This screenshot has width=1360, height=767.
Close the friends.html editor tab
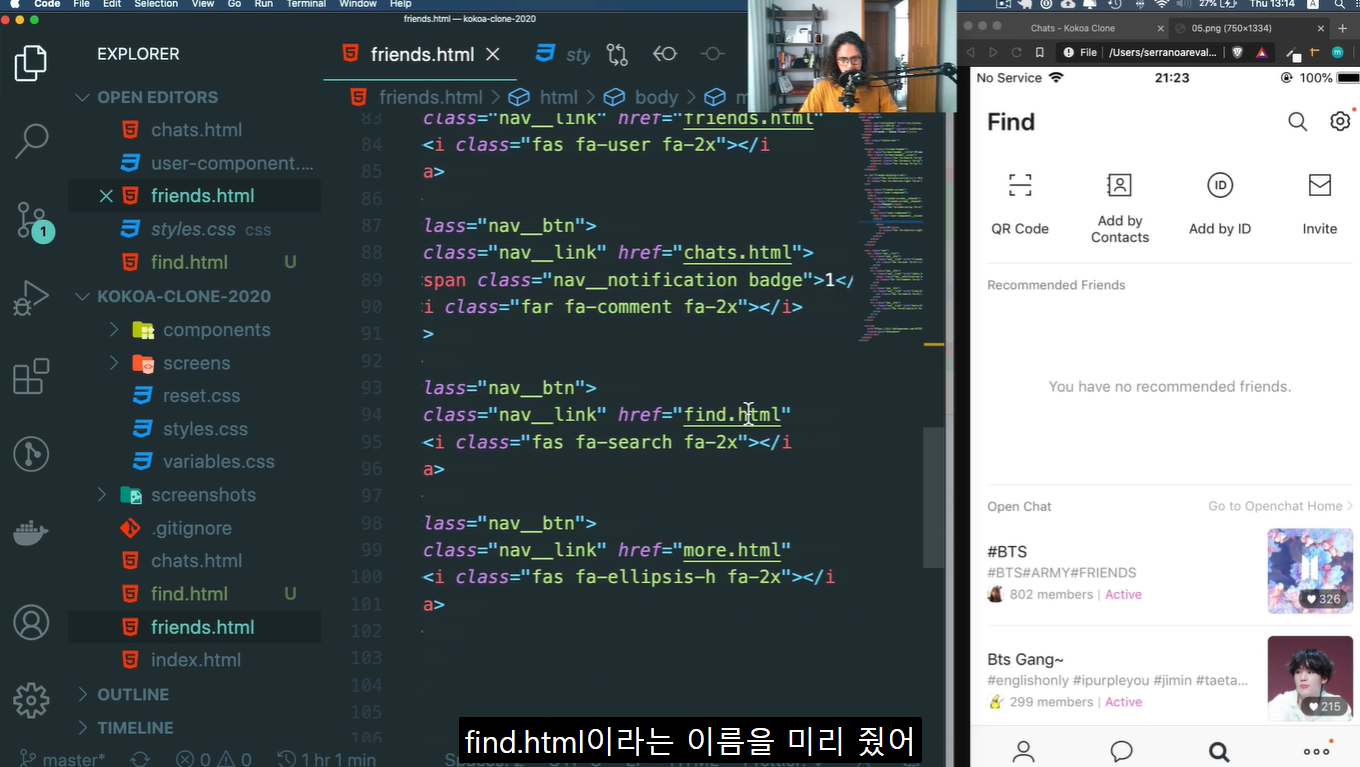(x=492, y=54)
